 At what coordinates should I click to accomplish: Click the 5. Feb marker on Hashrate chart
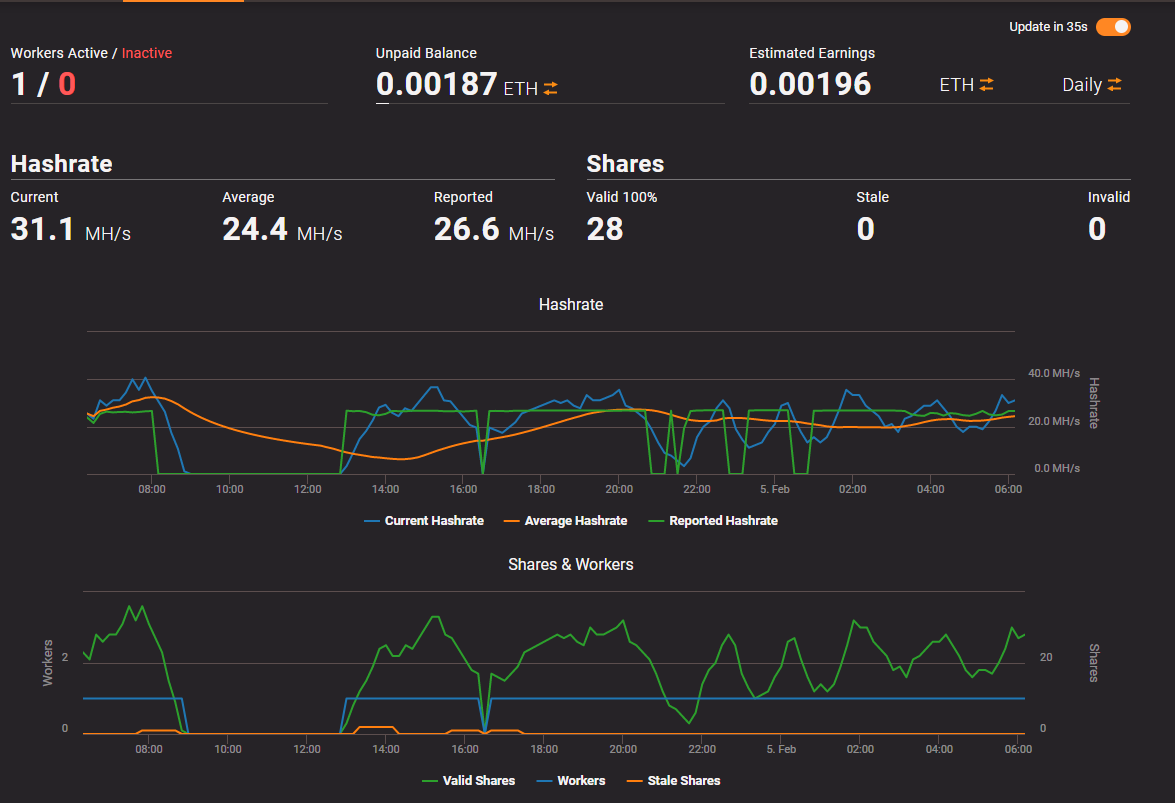point(775,489)
